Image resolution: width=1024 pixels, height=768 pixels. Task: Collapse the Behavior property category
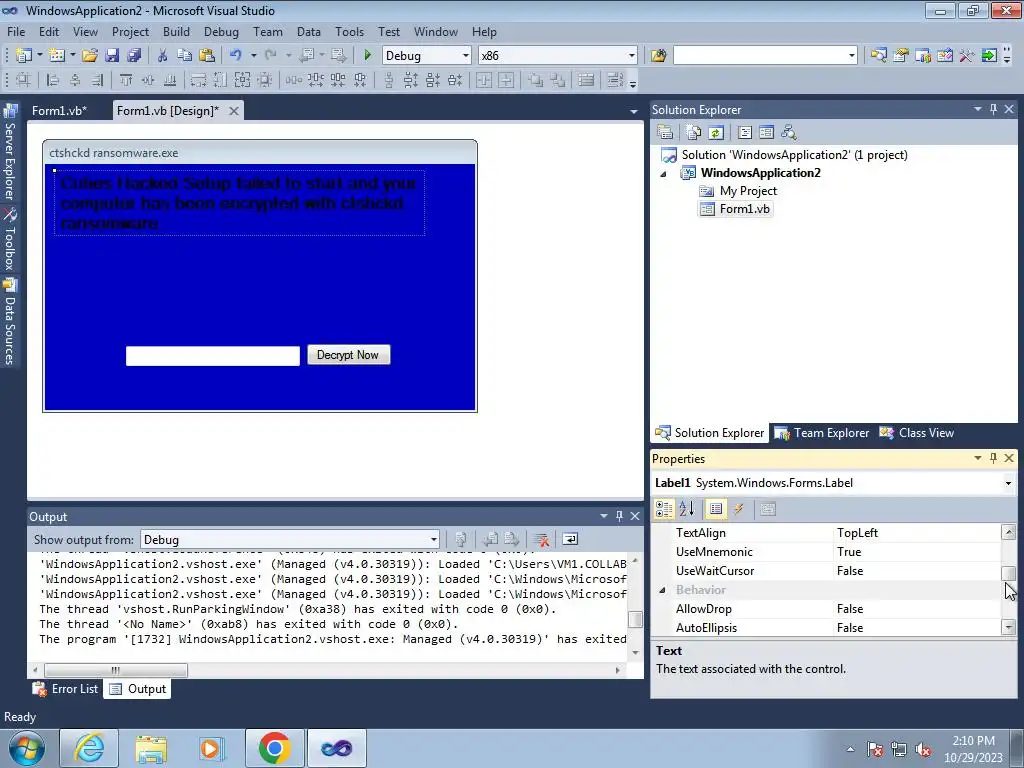pyautogui.click(x=662, y=590)
